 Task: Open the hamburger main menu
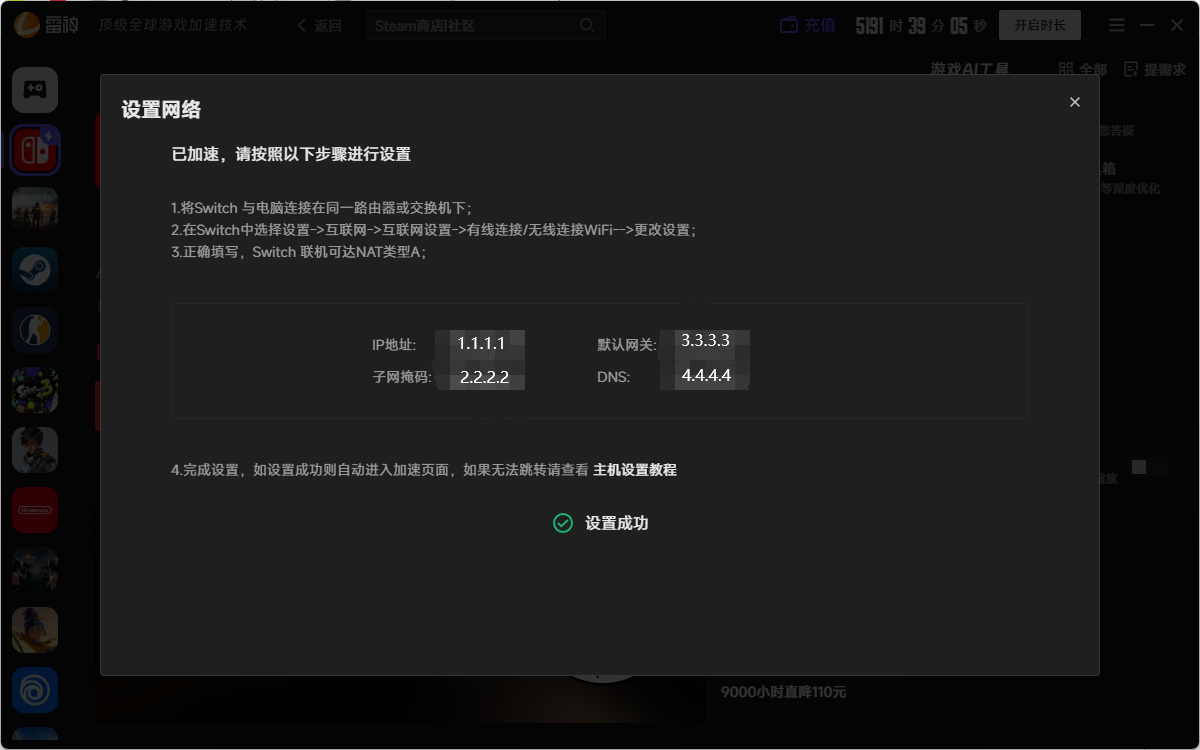(1117, 25)
